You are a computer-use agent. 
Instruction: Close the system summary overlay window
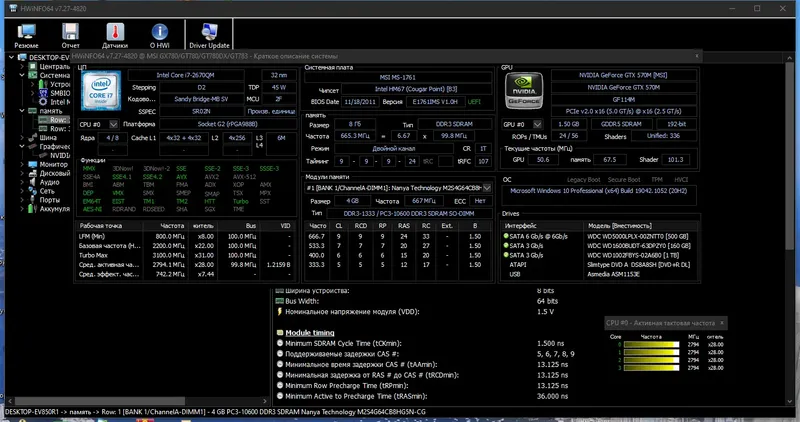pyautogui.click(x=696, y=56)
